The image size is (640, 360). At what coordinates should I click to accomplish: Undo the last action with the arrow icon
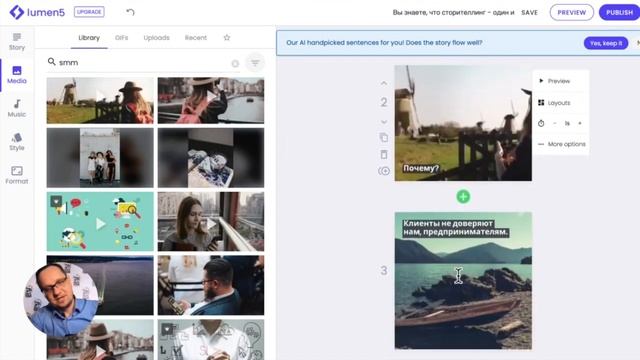point(130,12)
